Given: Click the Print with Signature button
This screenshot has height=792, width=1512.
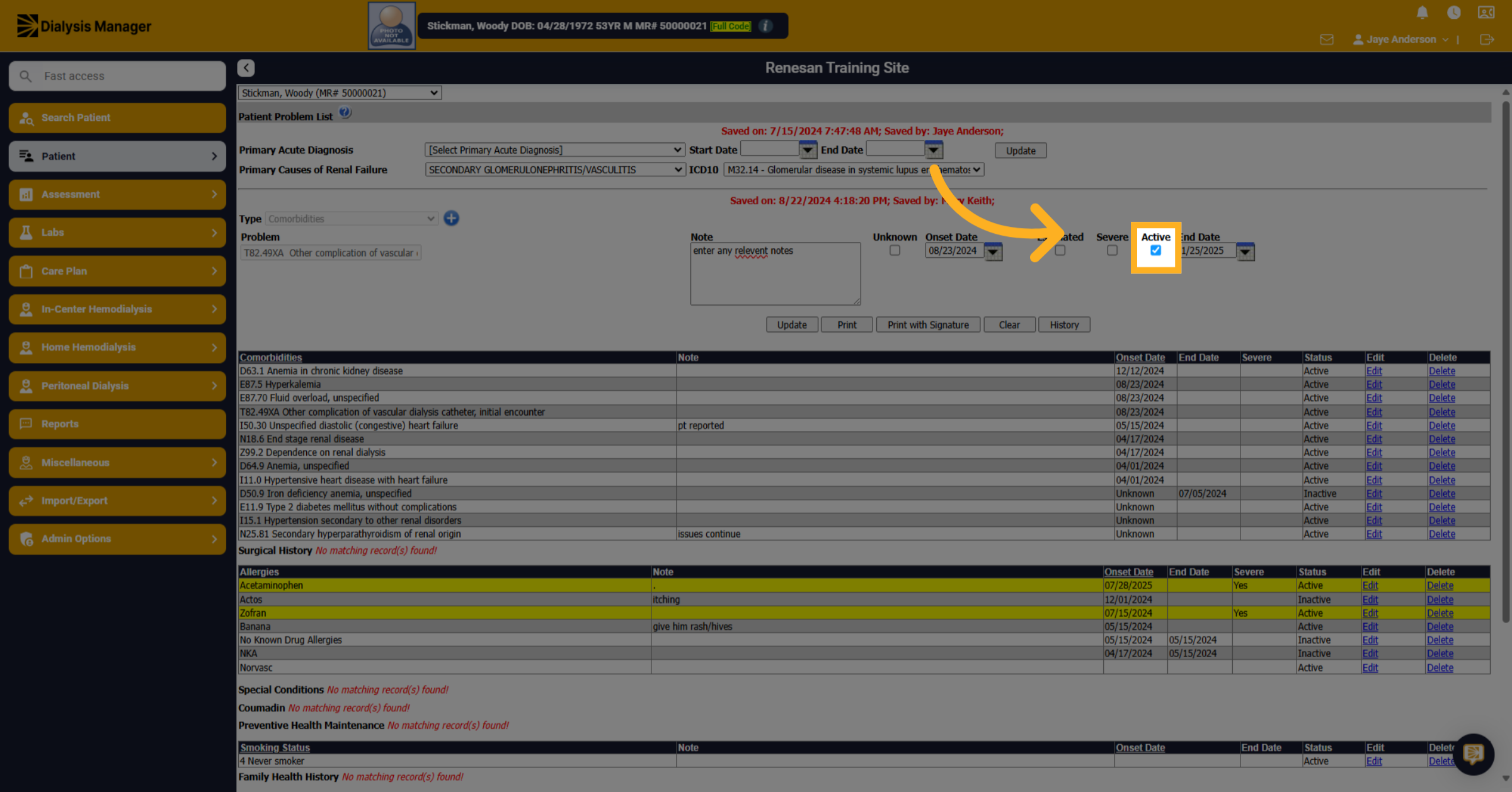Looking at the screenshot, I should click(x=928, y=324).
